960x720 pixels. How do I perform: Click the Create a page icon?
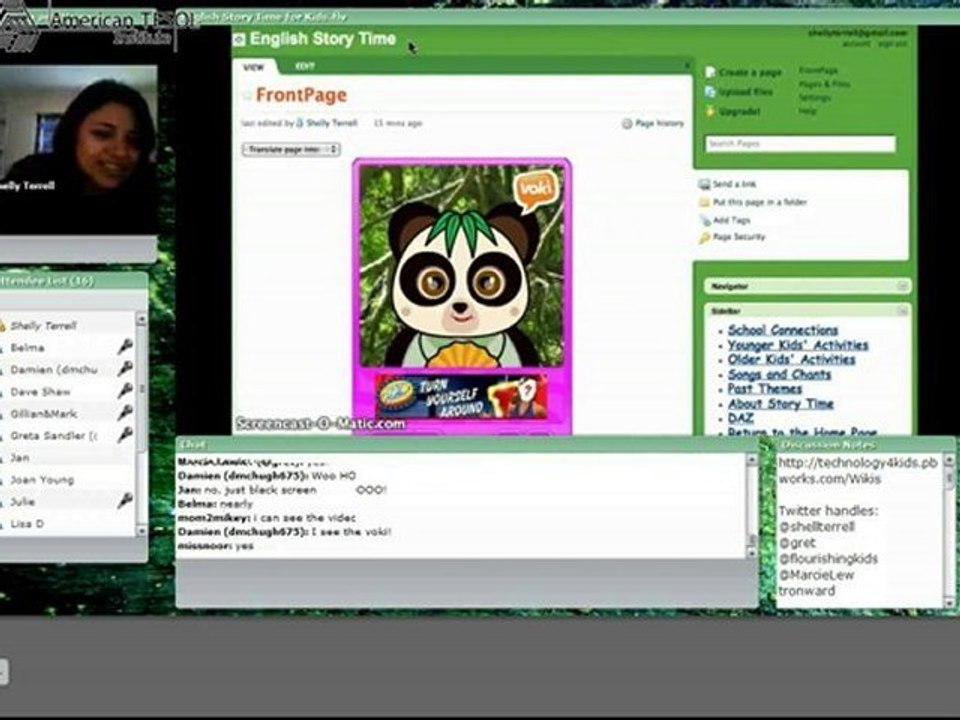coord(710,72)
